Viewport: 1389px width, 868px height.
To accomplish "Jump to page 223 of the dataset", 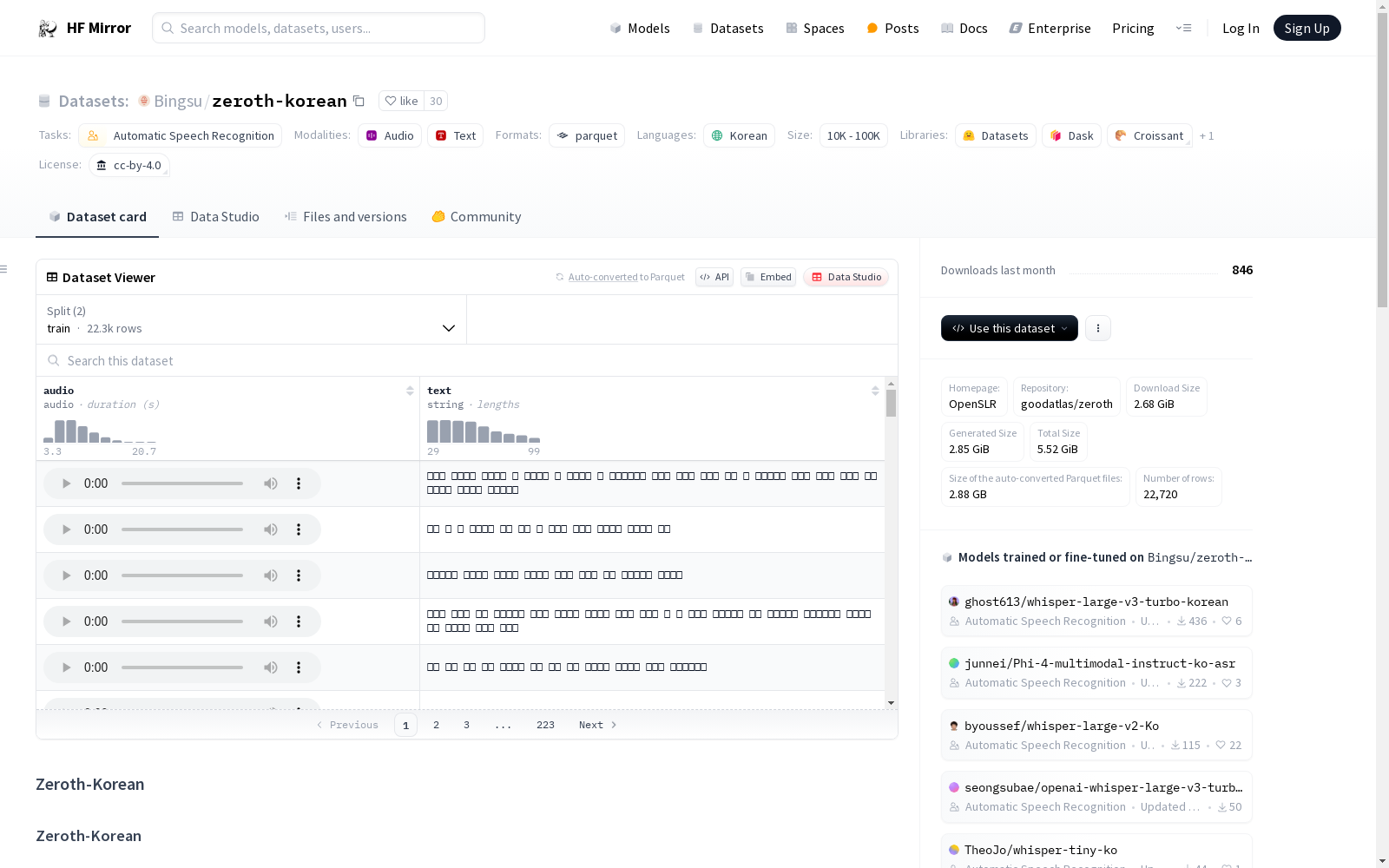I will (x=545, y=725).
